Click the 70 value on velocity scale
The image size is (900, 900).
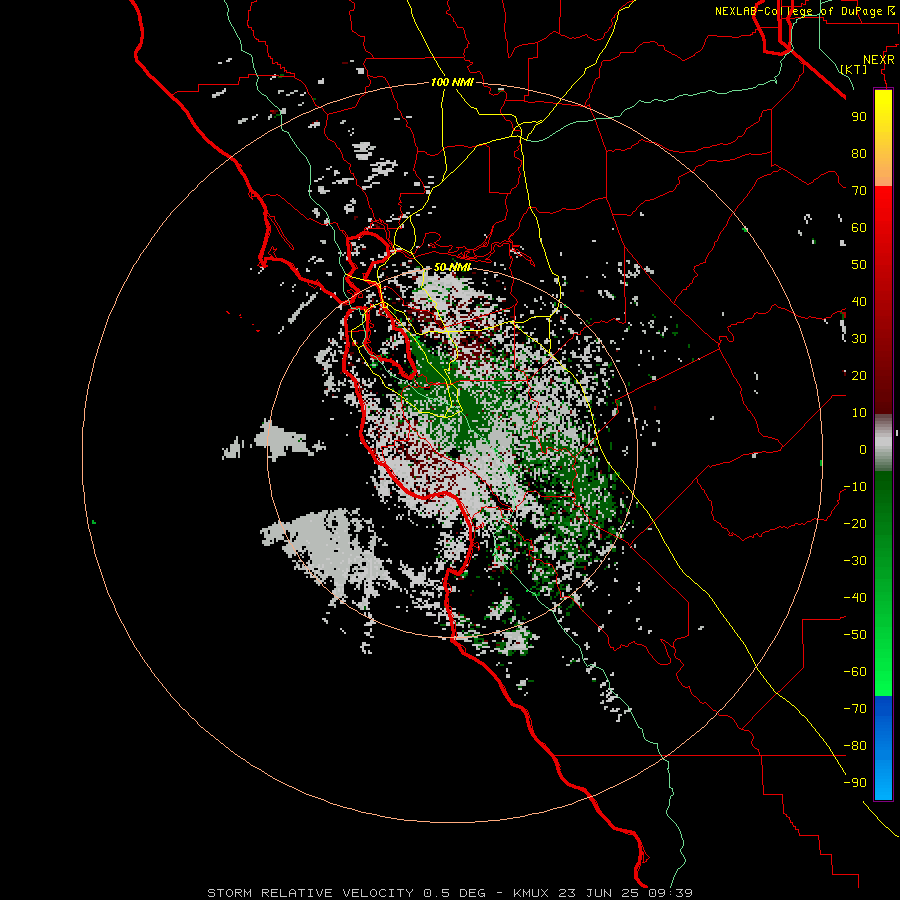pos(859,191)
